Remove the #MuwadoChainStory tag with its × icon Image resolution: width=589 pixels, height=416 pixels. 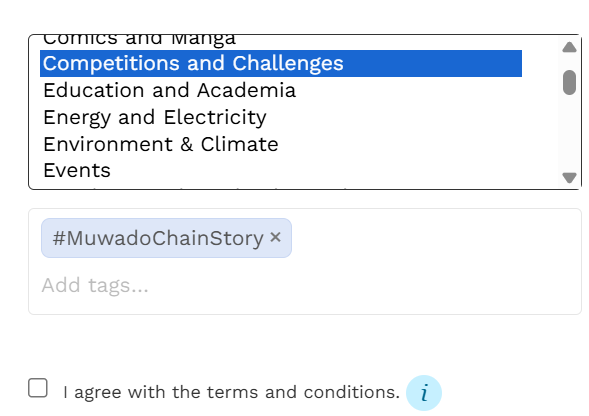[x=275, y=237]
